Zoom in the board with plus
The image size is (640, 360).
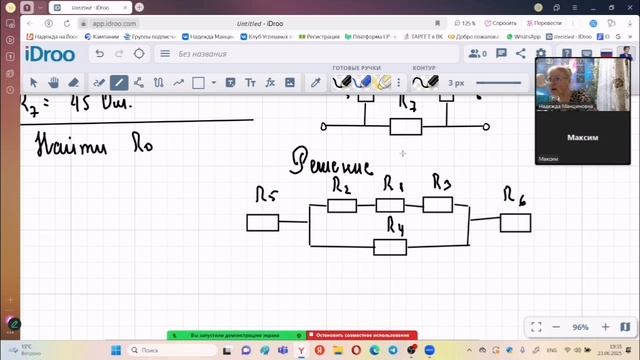(x=605, y=327)
